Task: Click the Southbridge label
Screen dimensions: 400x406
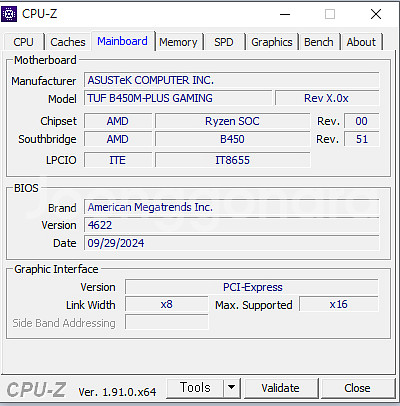Action: [47, 139]
